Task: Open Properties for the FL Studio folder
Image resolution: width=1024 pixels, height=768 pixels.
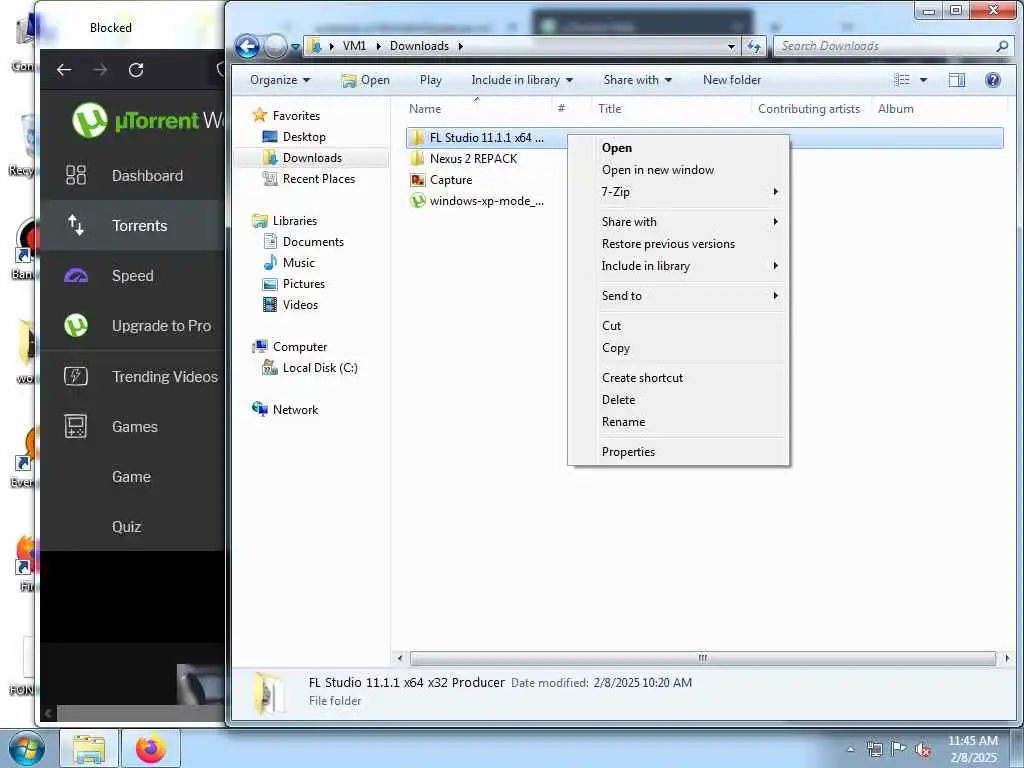Action: click(628, 452)
